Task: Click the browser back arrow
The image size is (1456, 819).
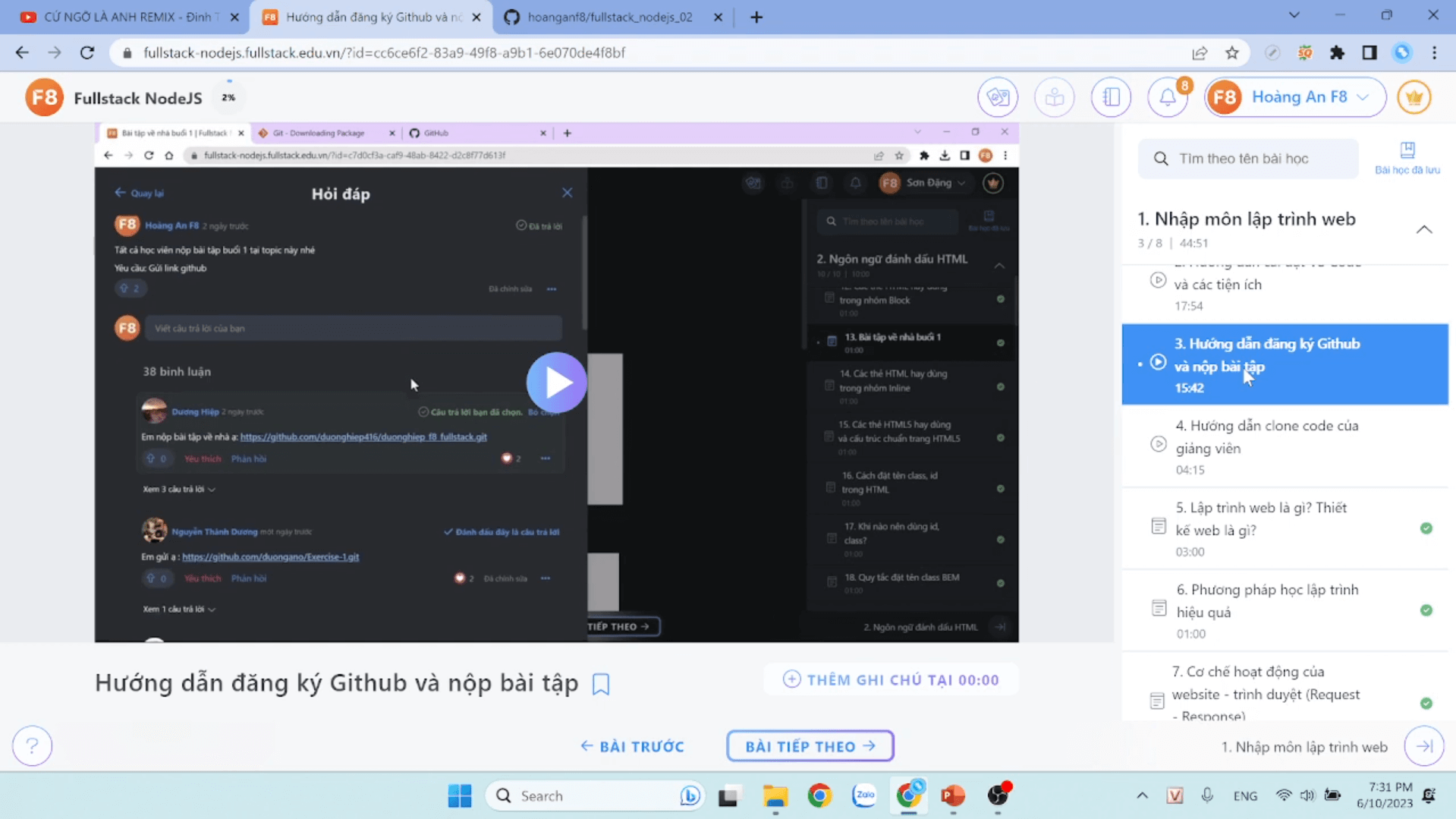Action: 22,52
